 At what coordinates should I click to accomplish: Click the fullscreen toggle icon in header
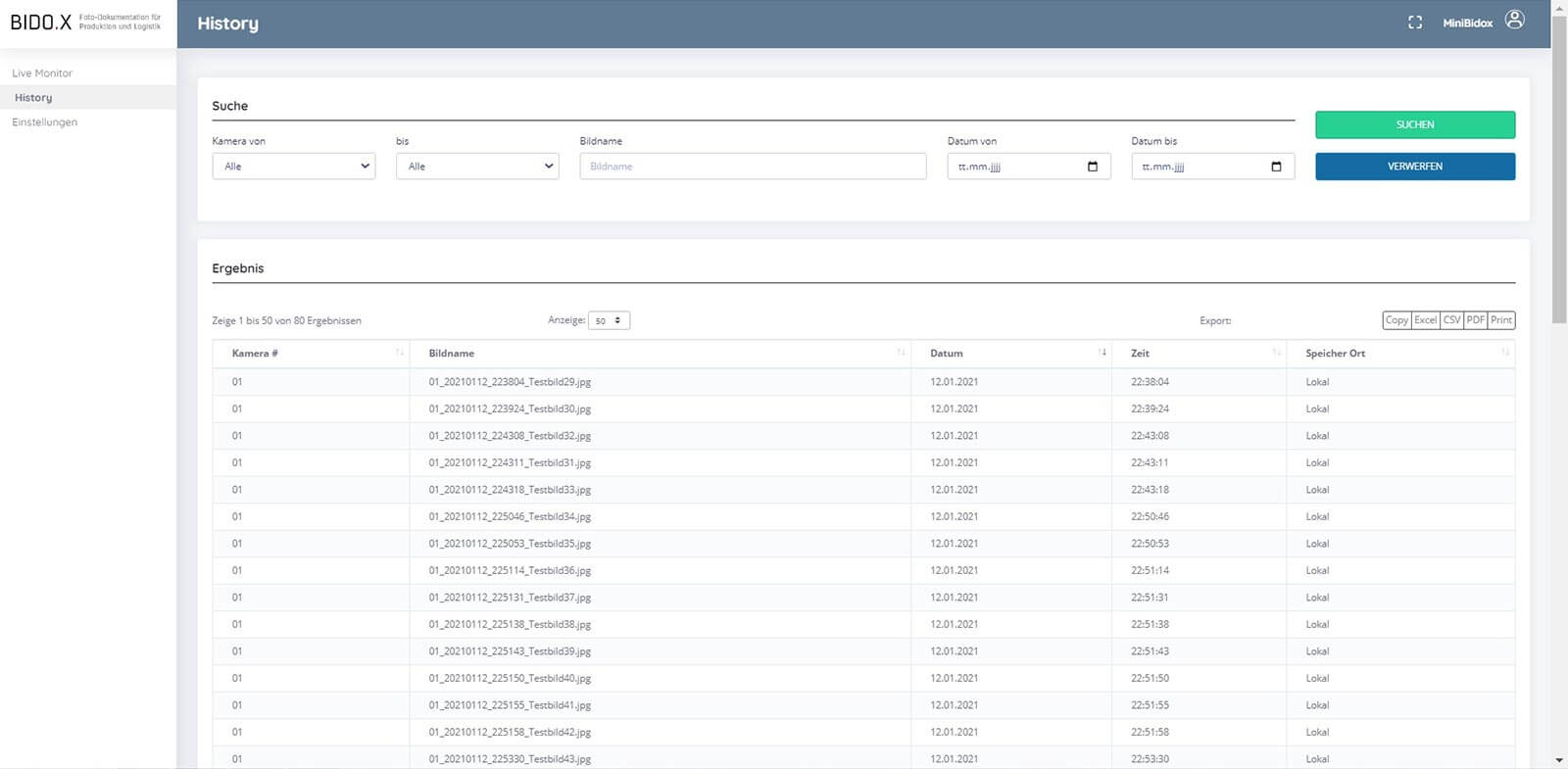[x=1414, y=23]
